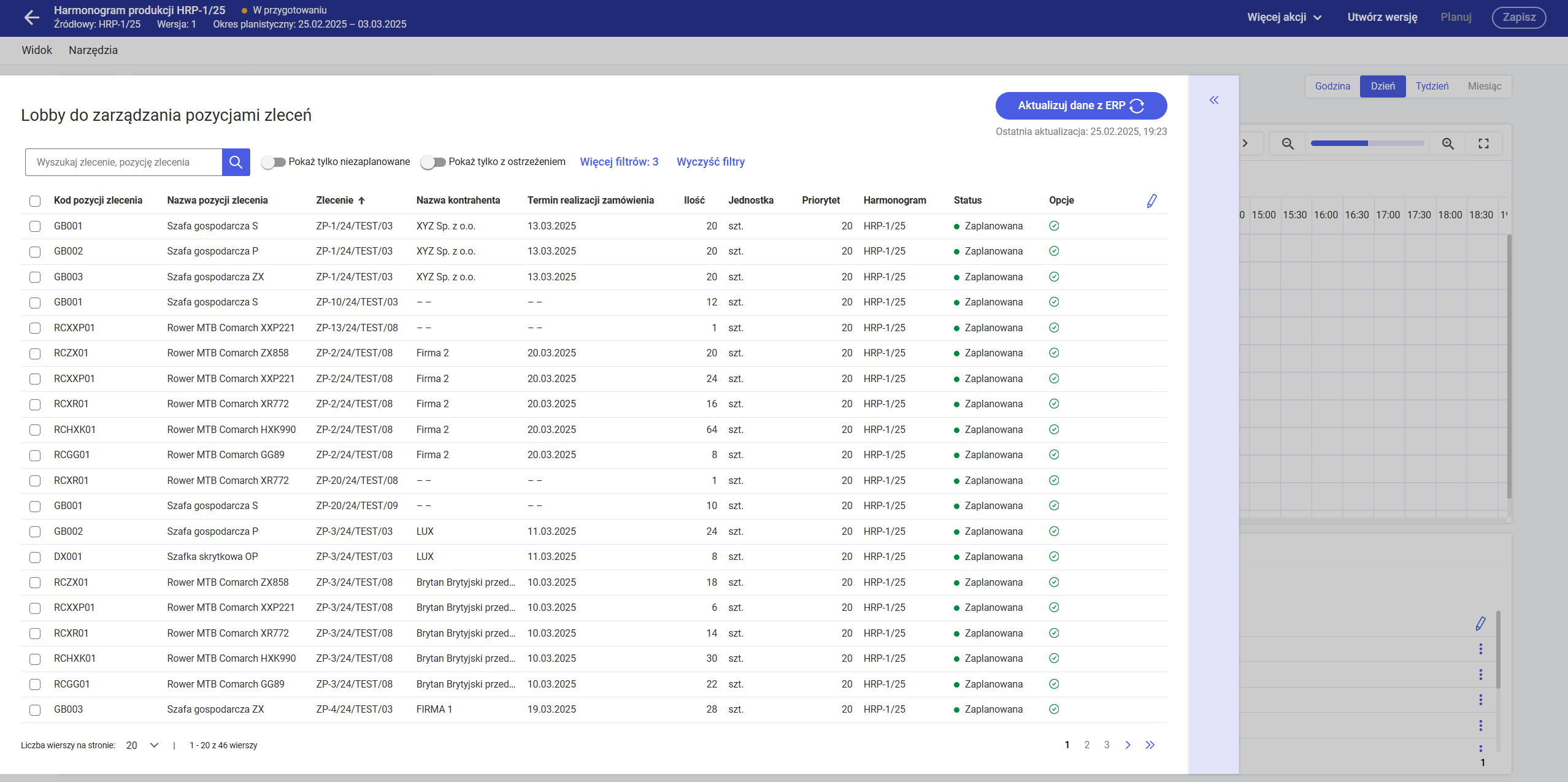Enable Pokaż tylko niezaplanowane toggle
This screenshot has width=1568, height=782.
(274, 162)
